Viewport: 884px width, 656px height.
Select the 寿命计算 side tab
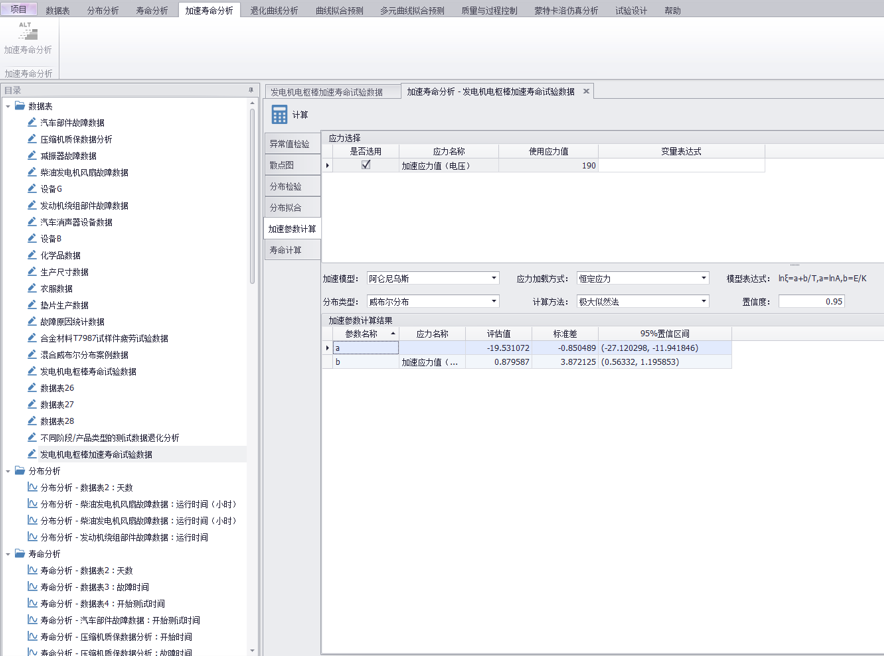pos(285,250)
